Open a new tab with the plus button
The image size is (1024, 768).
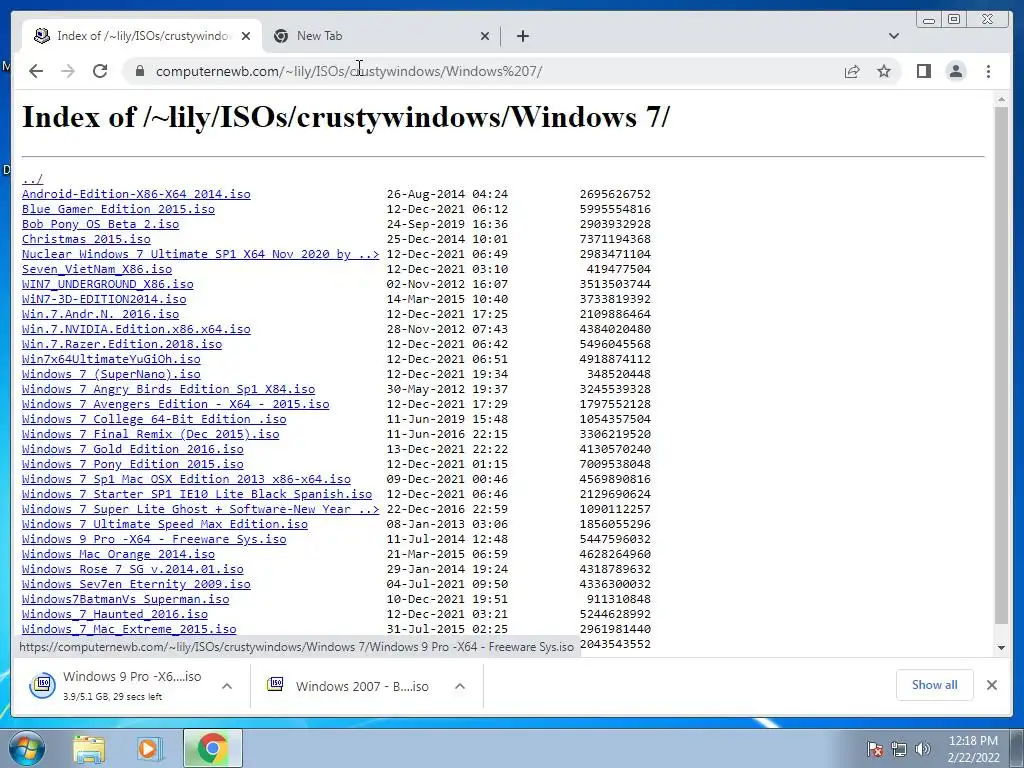[522, 36]
